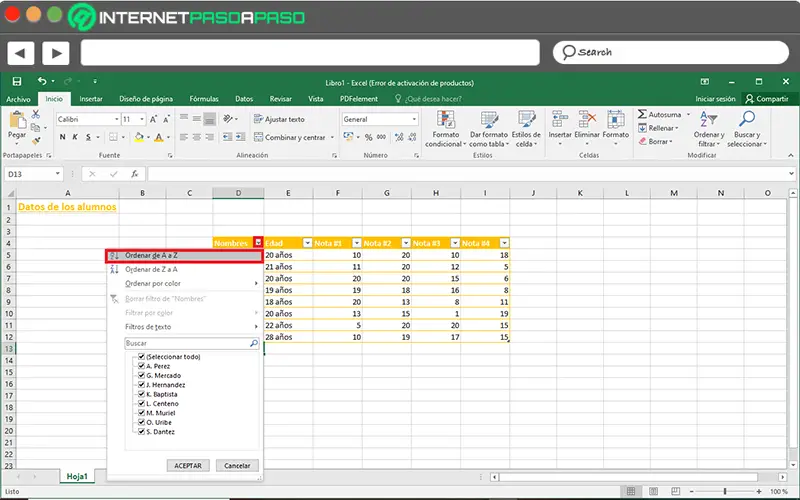Apply bold with N button
The width and height of the screenshot is (800, 500).
point(62,137)
